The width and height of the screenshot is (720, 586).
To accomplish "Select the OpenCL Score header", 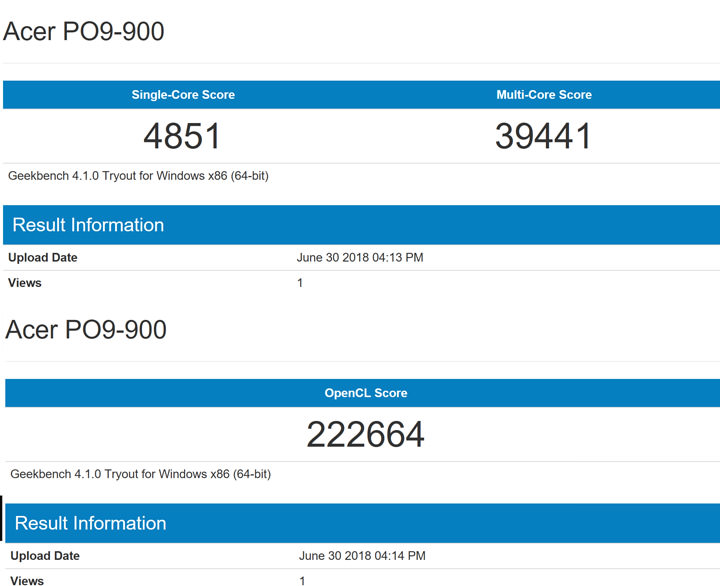I will [366, 393].
